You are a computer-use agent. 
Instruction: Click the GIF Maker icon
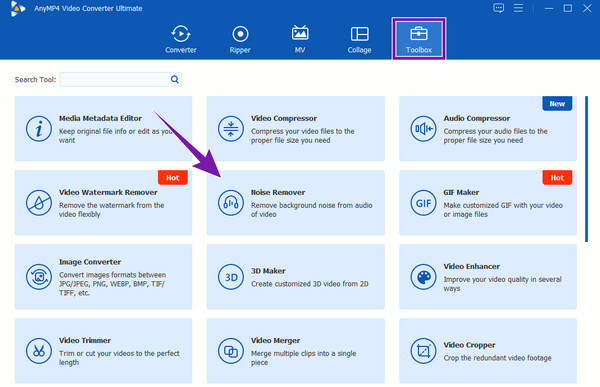pyautogui.click(x=423, y=203)
